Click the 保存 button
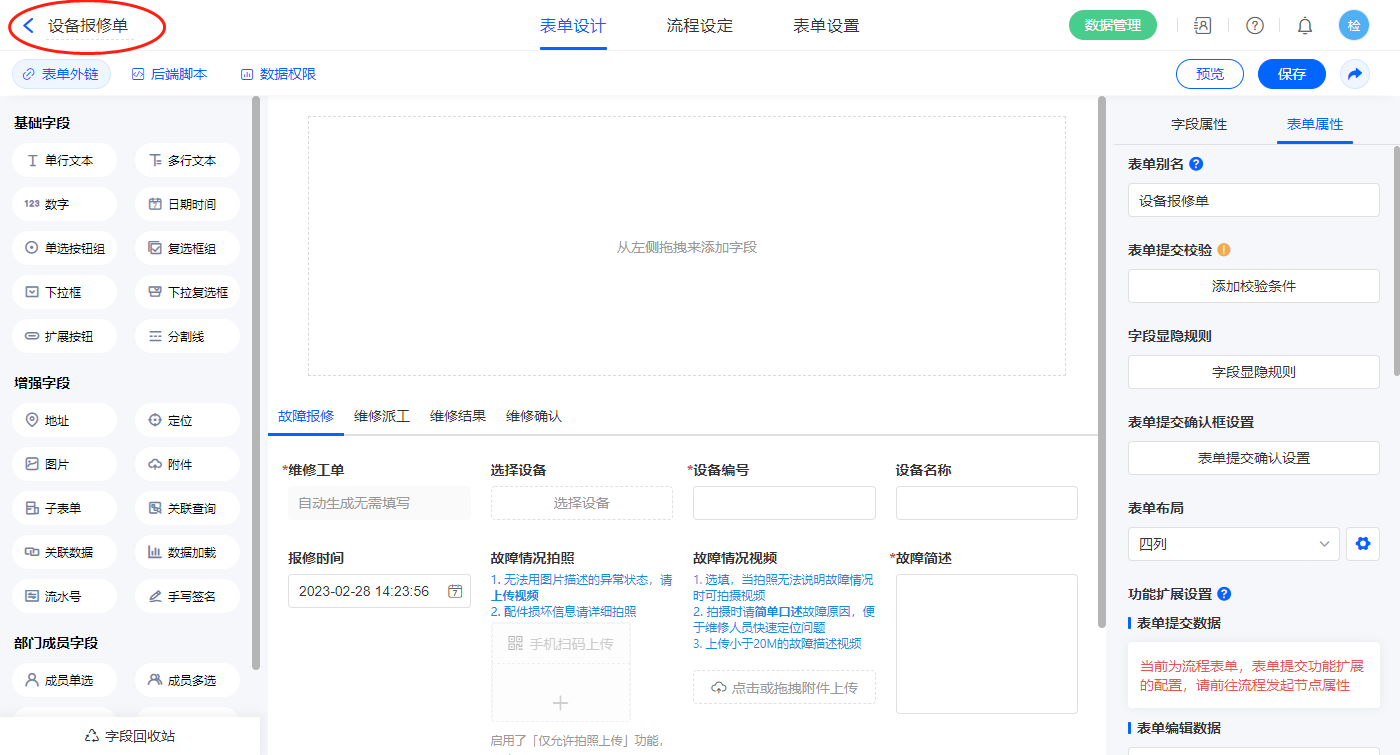Image resolution: width=1400 pixels, height=755 pixels. coord(1291,74)
